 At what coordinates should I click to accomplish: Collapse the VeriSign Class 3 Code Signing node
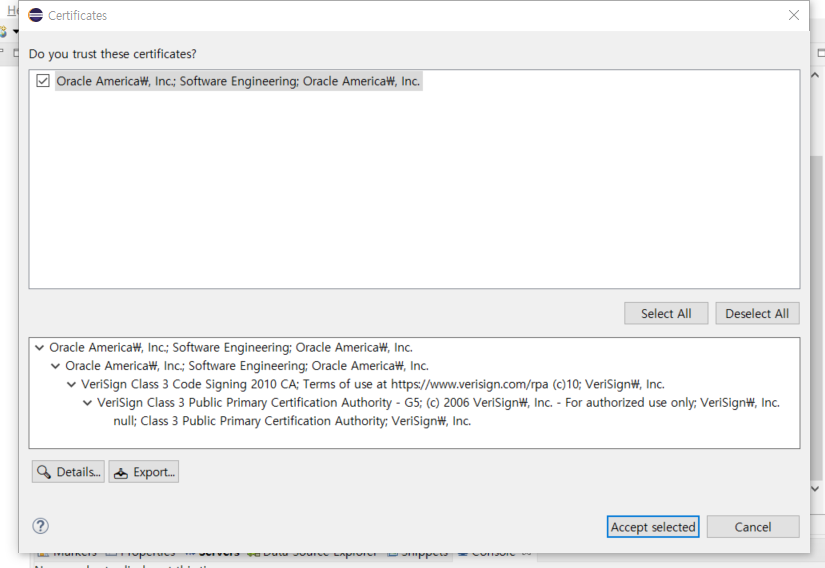click(x=72, y=384)
